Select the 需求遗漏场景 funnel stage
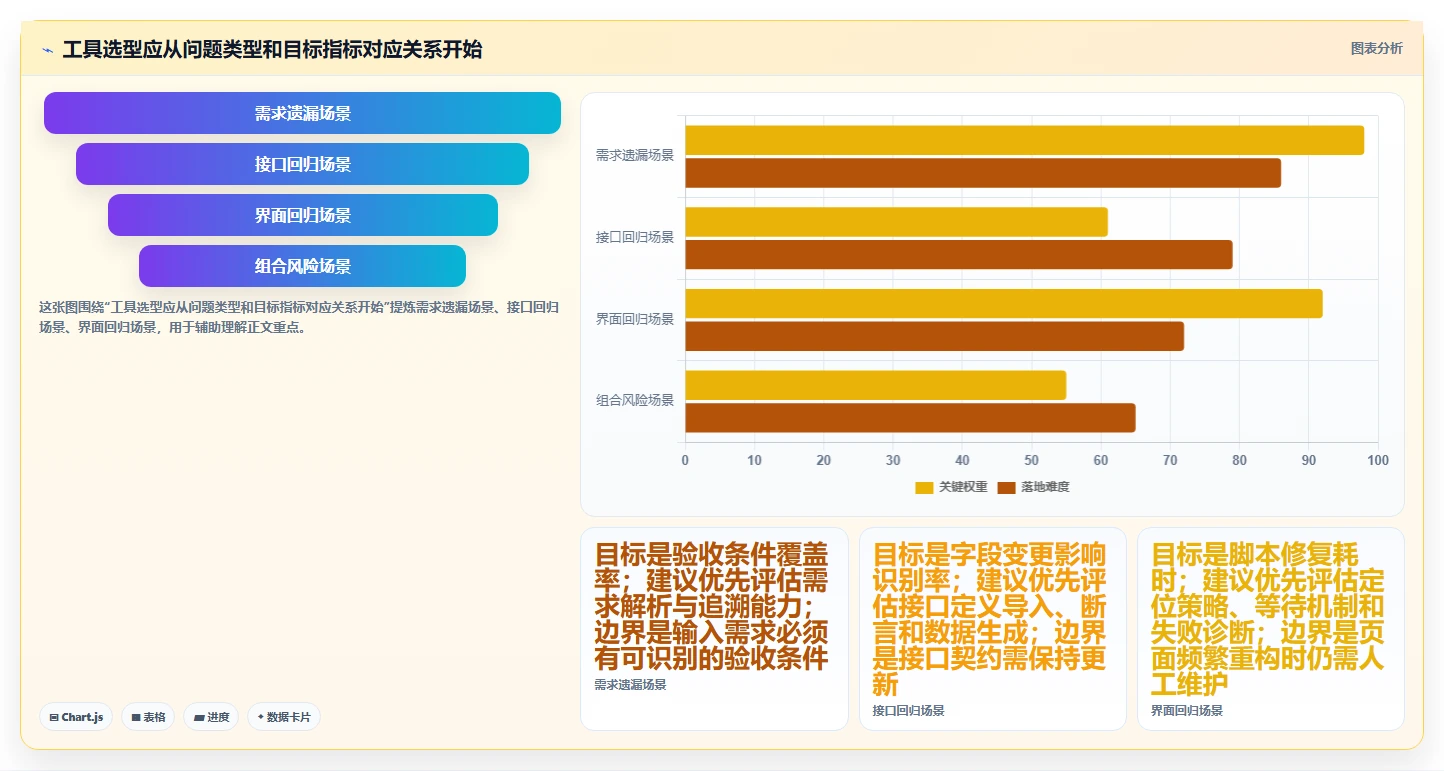The height and width of the screenshot is (771, 1444). [x=302, y=113]
